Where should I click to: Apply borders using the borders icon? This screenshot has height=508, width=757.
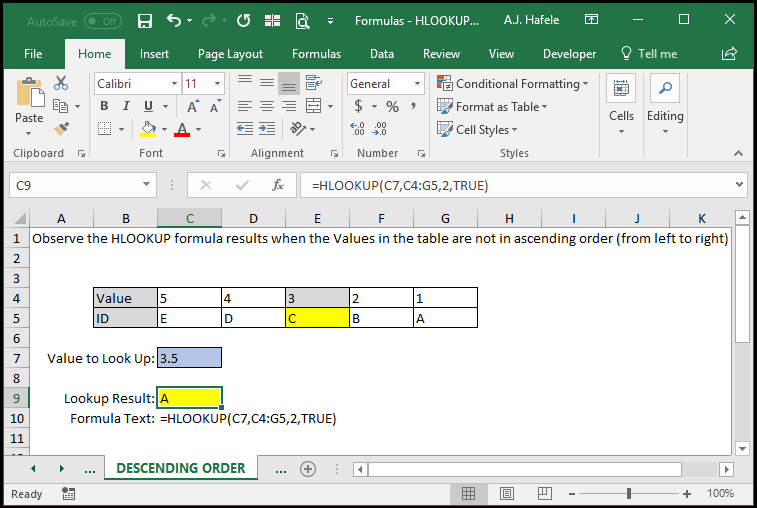[x=105, y=129]
